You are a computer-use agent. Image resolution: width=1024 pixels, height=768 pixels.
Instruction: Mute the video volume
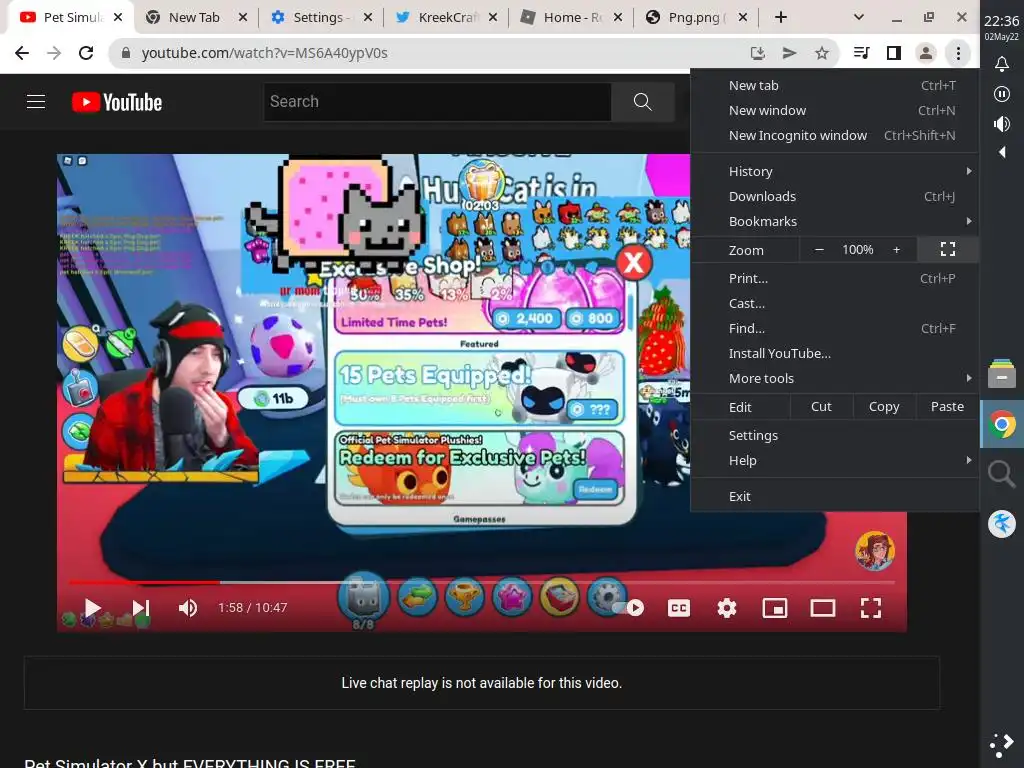[x=188, y=608]
